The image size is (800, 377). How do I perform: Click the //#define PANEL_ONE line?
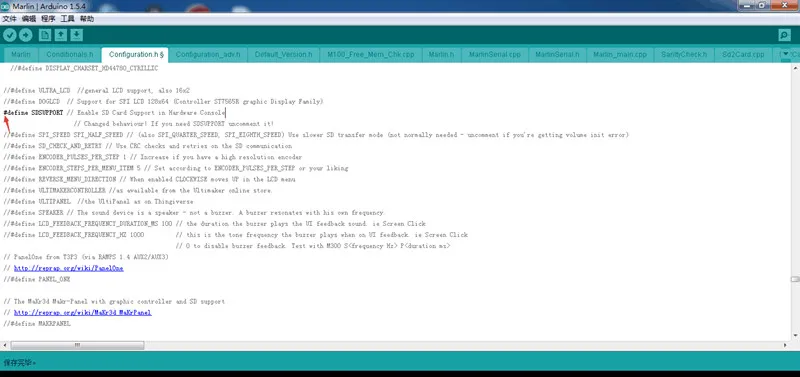37,280
